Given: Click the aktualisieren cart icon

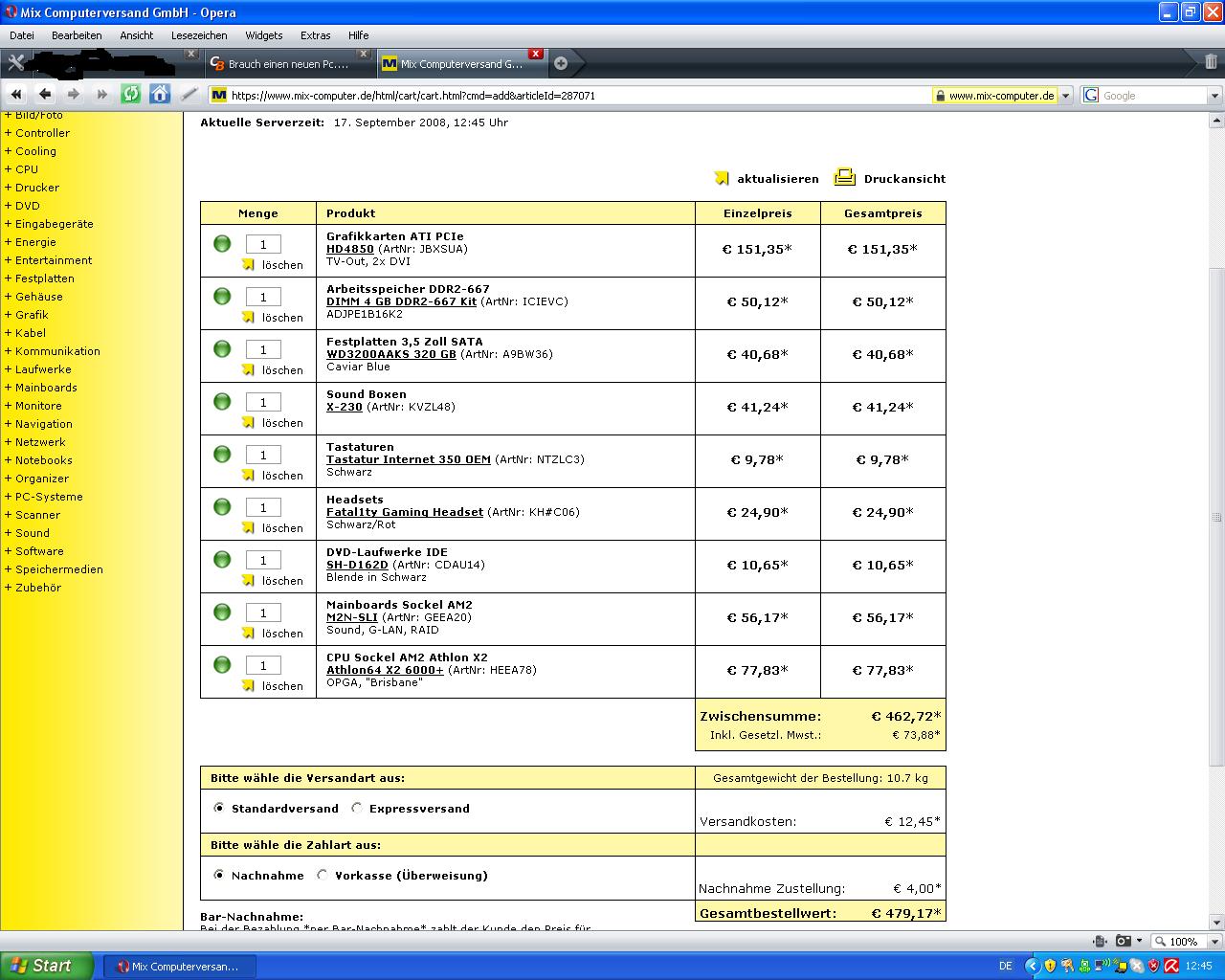Looking at the screenshot, I should click(x=722, y=178).
